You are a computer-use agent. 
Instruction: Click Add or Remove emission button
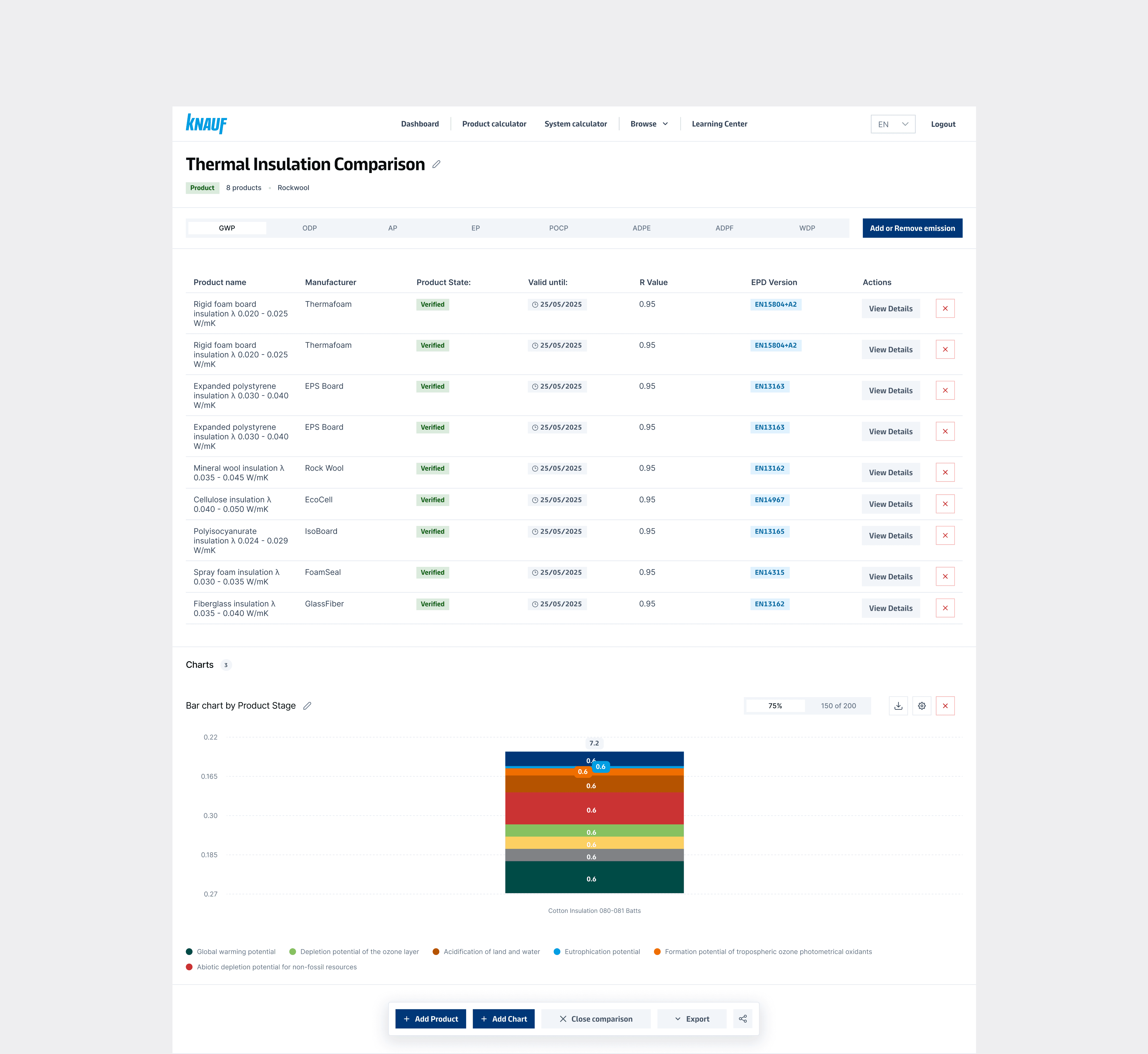912,228
